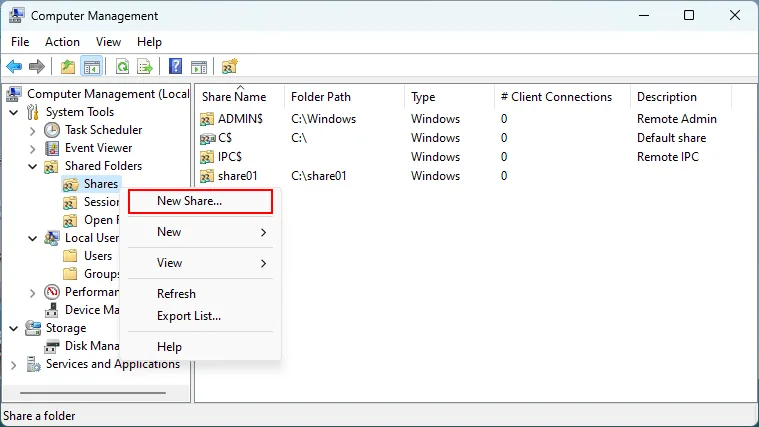Collapse the Shared Folders node
The width and height of the screenshot is (759, 427).
tap(32, 167)
